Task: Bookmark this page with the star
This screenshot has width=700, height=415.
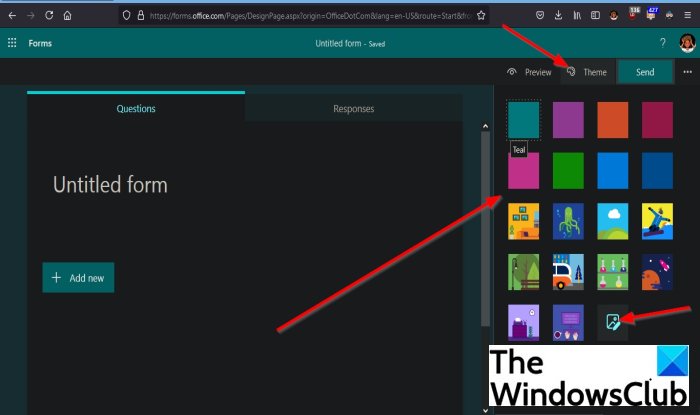Action: coord(481,16)
